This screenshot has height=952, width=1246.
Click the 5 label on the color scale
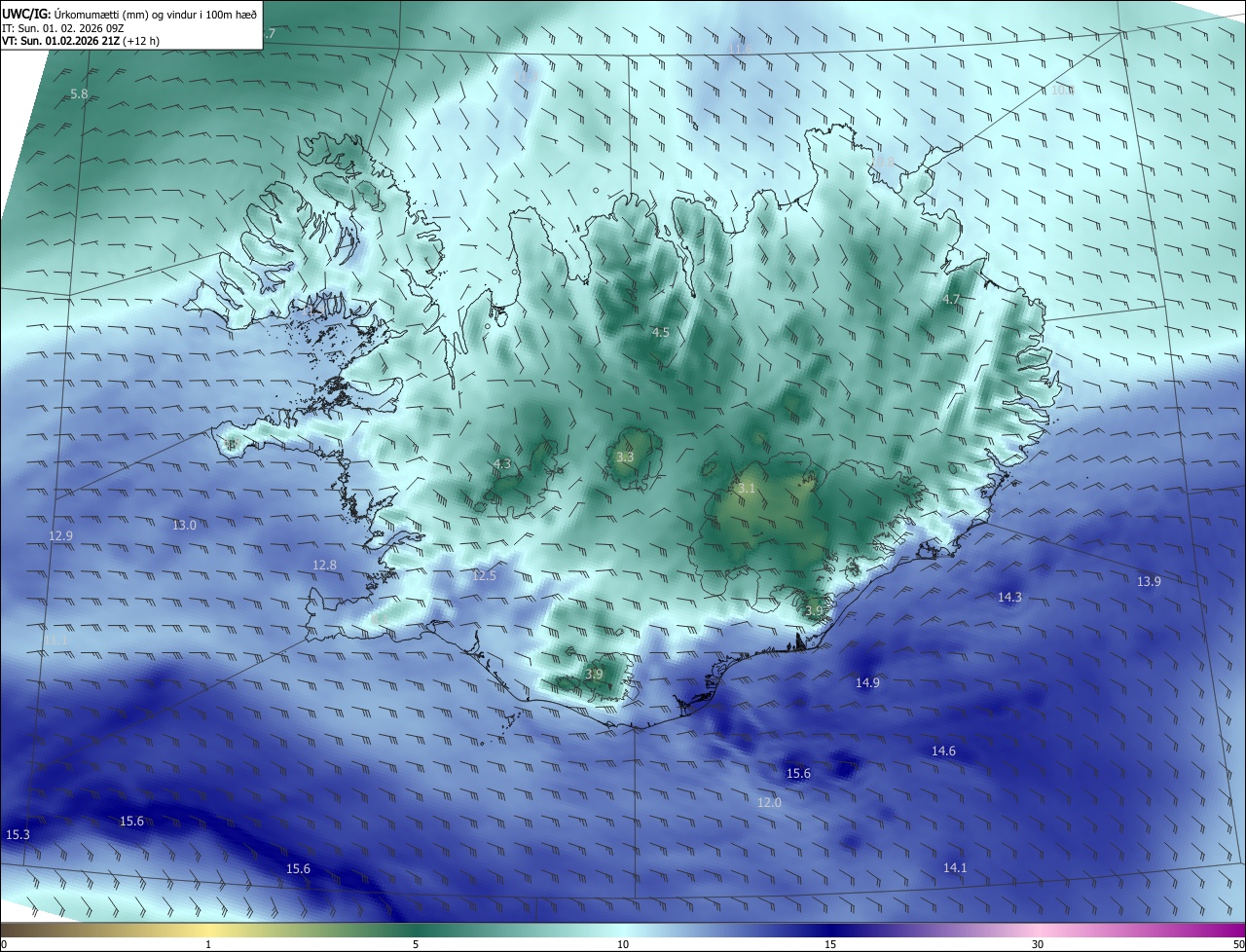(x=416, y=944)
